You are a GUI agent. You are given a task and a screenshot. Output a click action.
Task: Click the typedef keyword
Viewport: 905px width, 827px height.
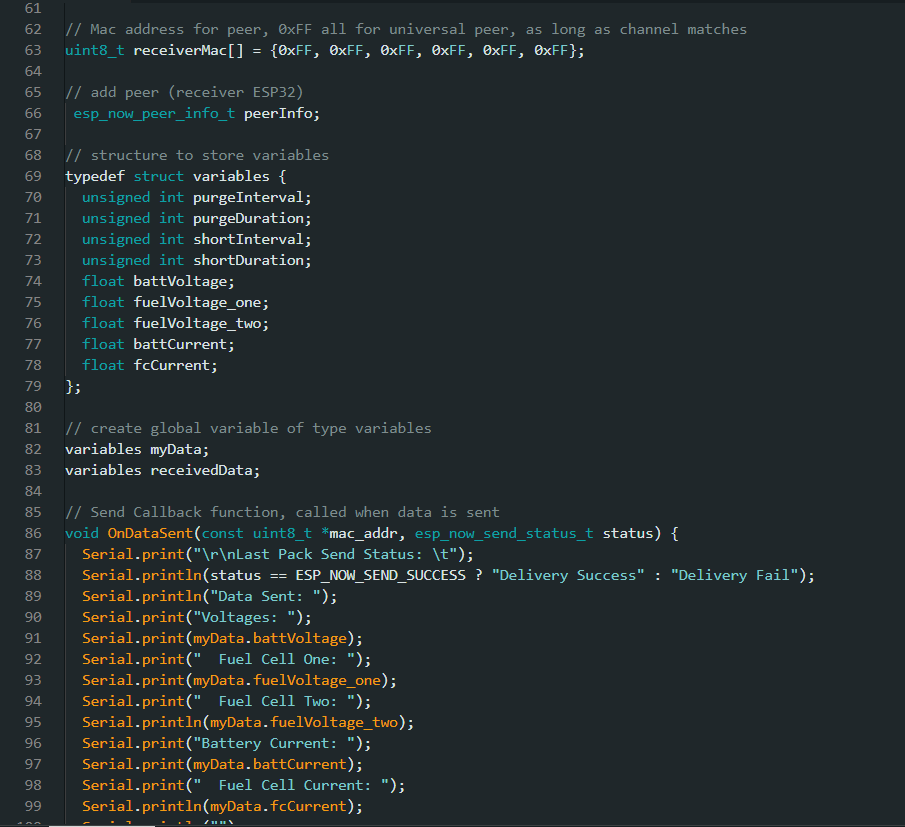point(95,176)
